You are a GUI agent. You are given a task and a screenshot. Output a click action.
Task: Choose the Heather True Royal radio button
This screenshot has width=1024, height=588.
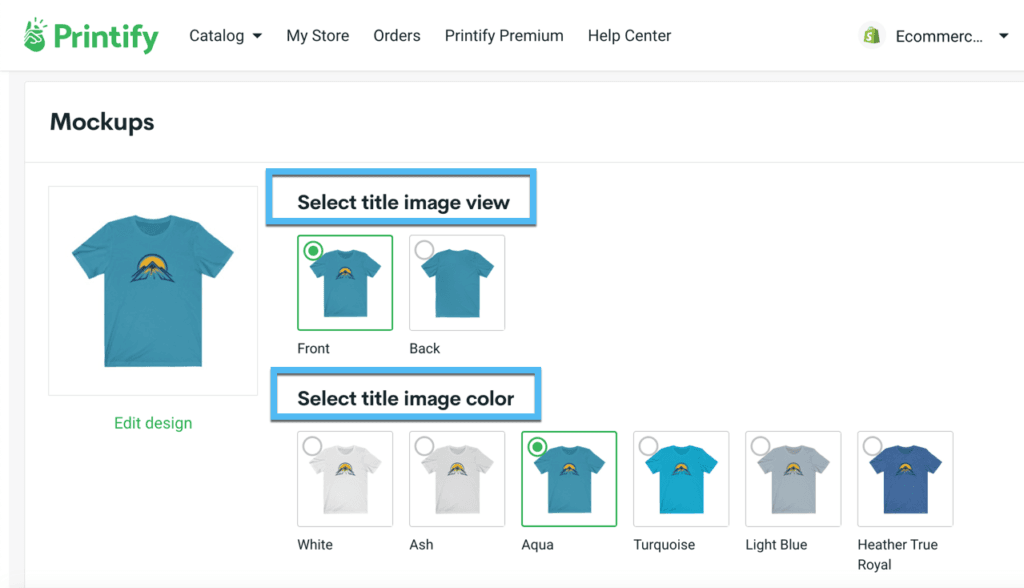point(872,446)
